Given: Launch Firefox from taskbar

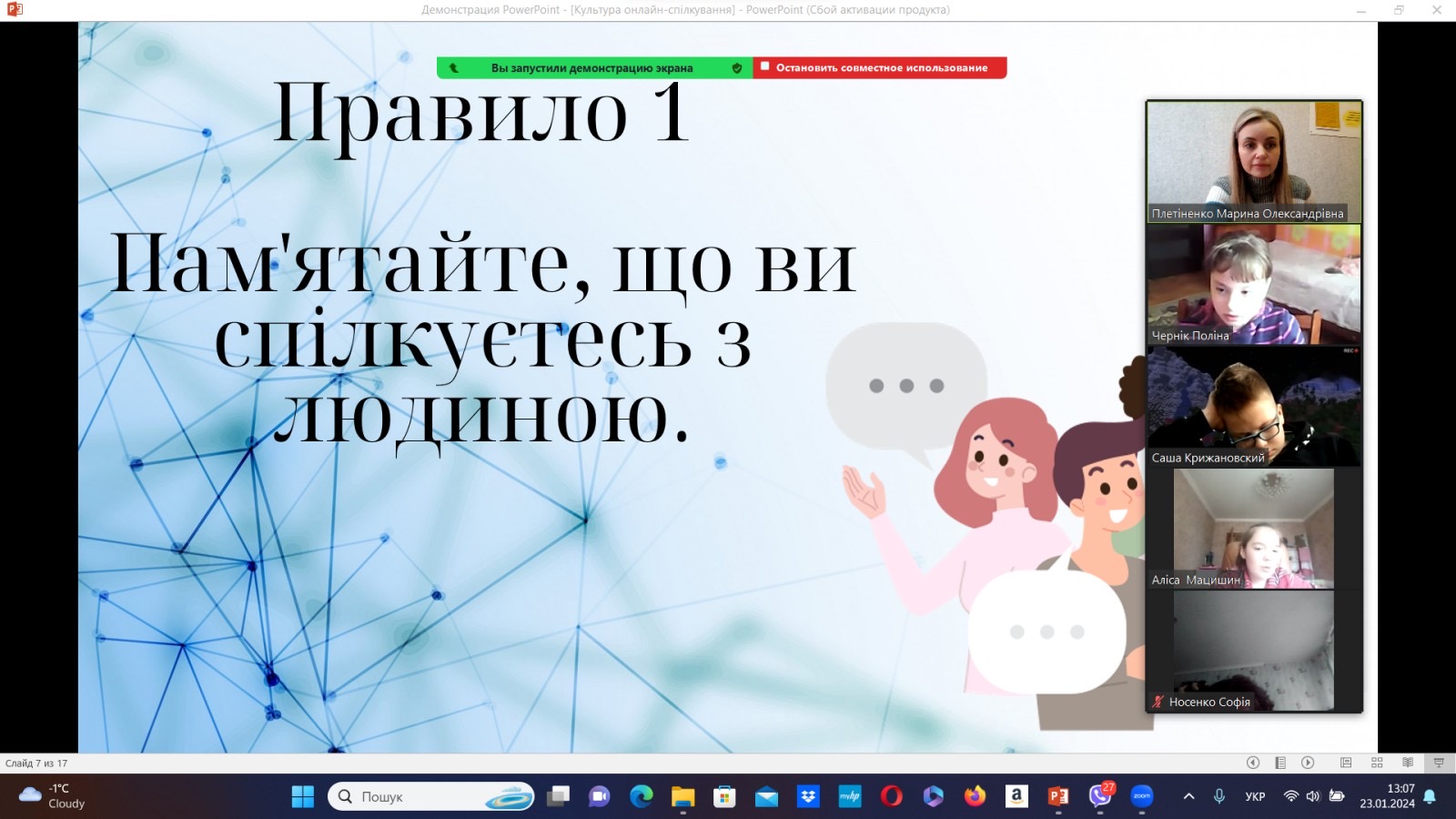Looking at the screenshot, I should (976, 796).
